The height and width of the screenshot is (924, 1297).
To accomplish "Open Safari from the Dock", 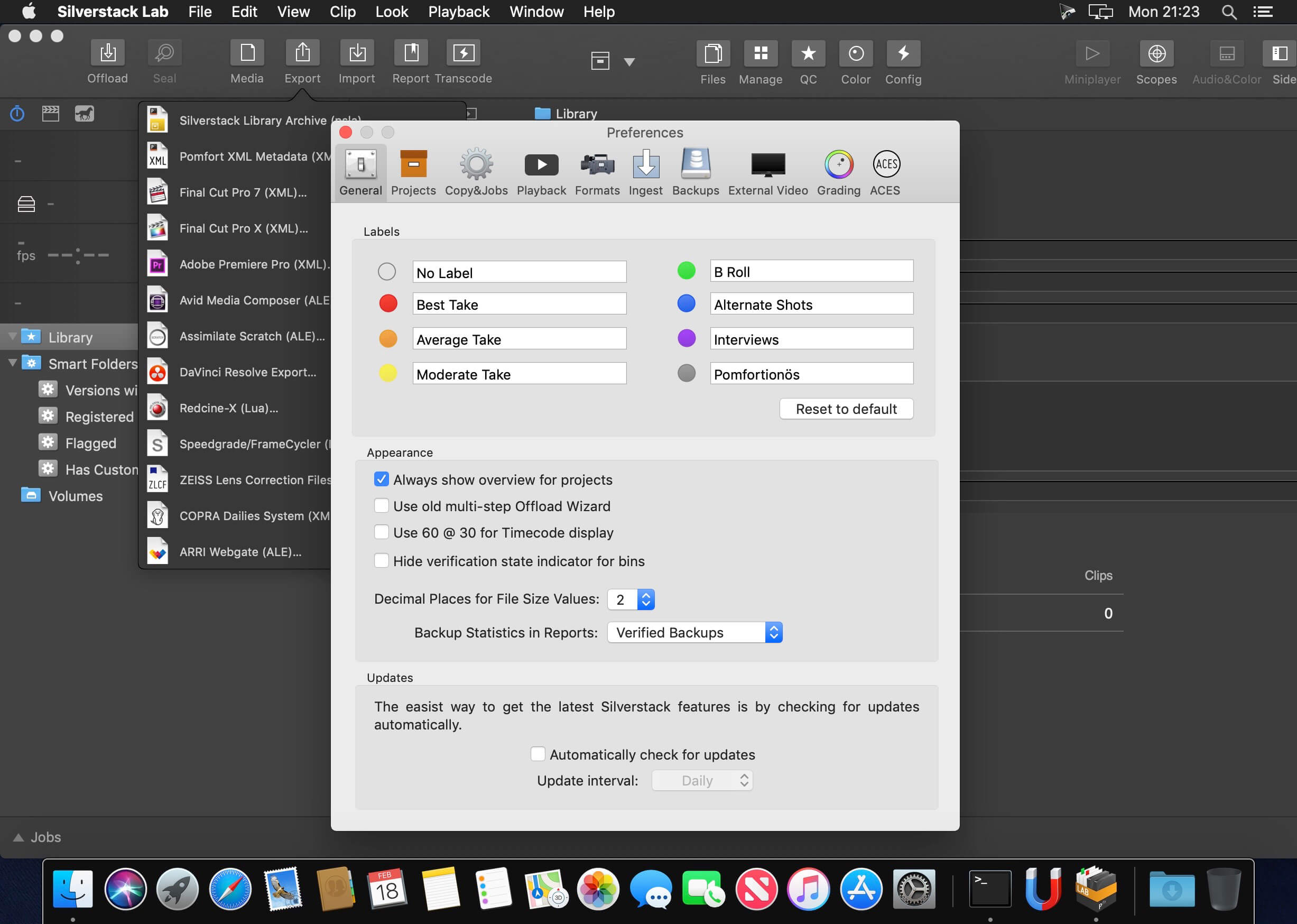I will [x=230, y=889].
